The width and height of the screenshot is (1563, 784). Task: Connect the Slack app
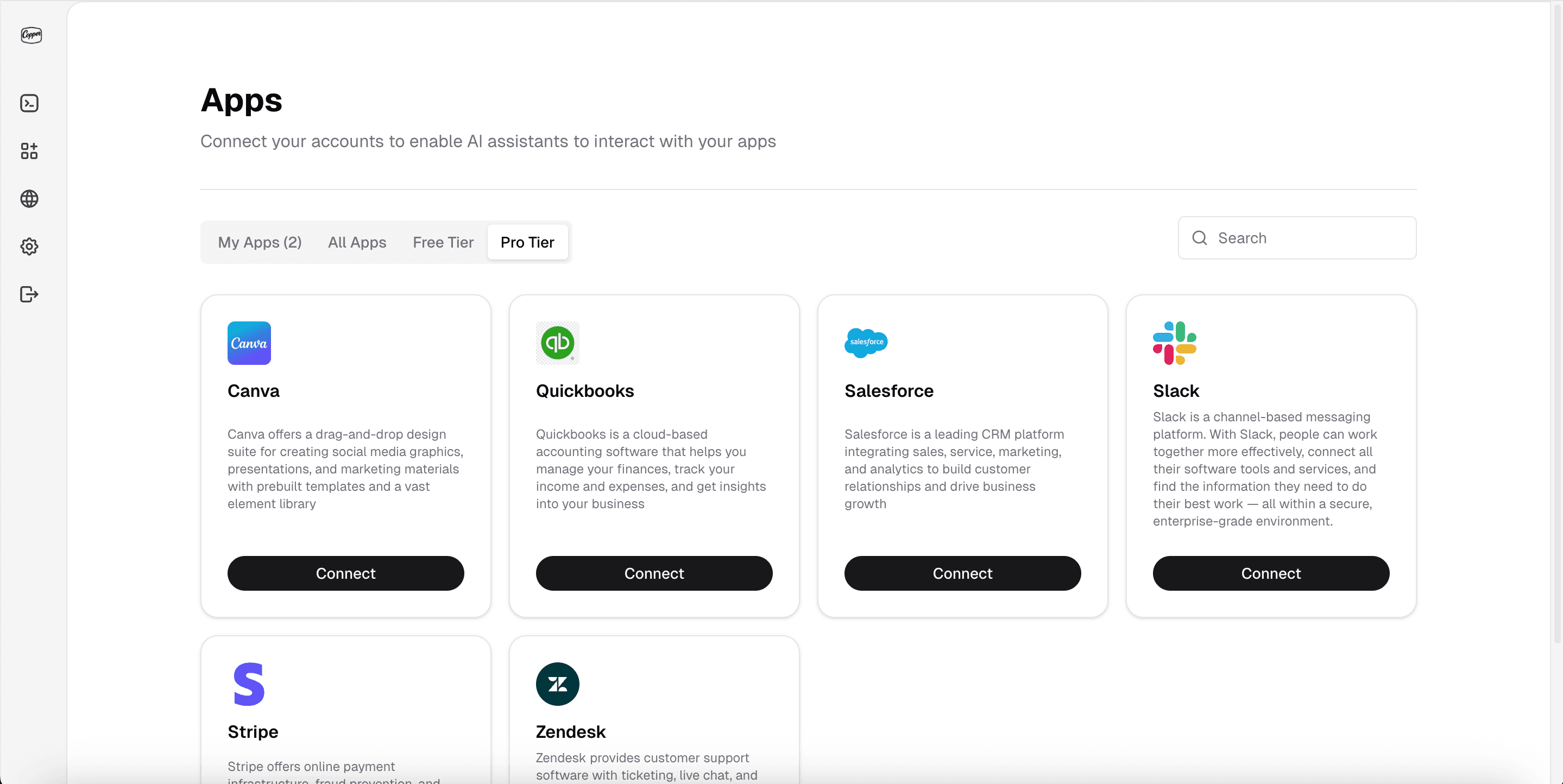[x=1270, y=573]
